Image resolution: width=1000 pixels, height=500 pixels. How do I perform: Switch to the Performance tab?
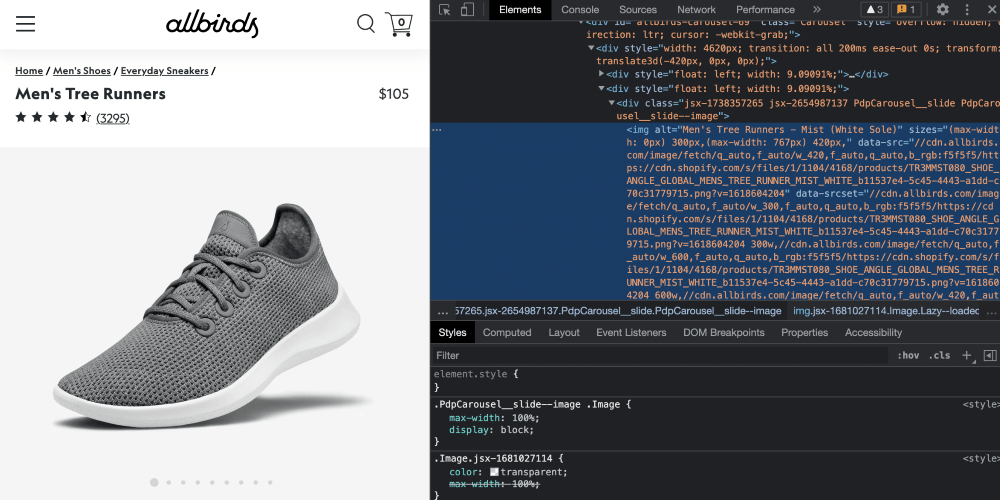[x=765, y=10]
